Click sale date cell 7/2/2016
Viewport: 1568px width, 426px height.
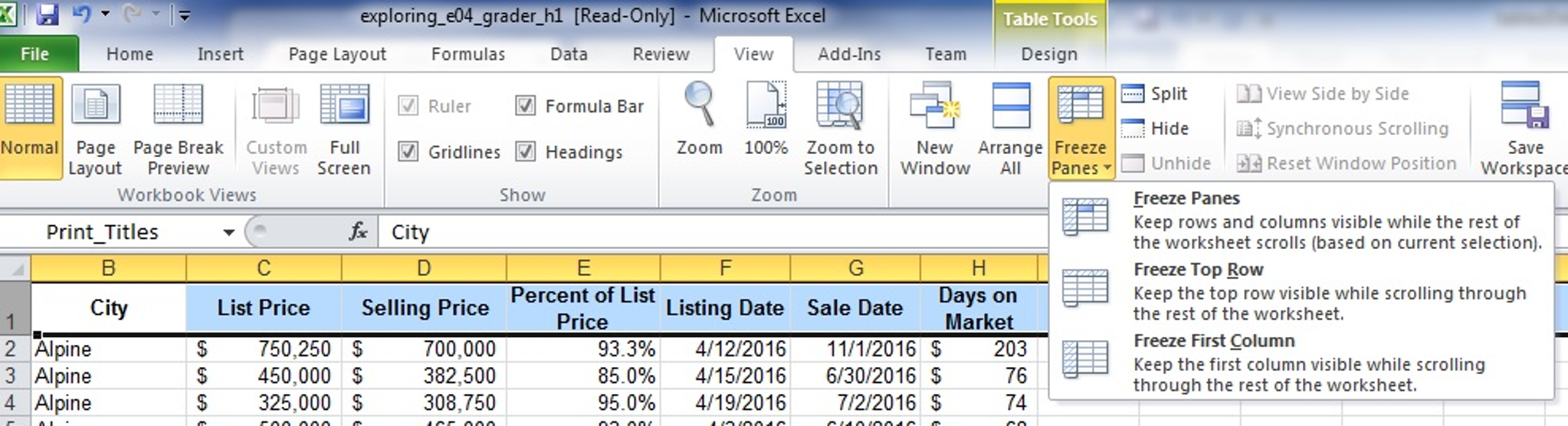tap(855, 402)
